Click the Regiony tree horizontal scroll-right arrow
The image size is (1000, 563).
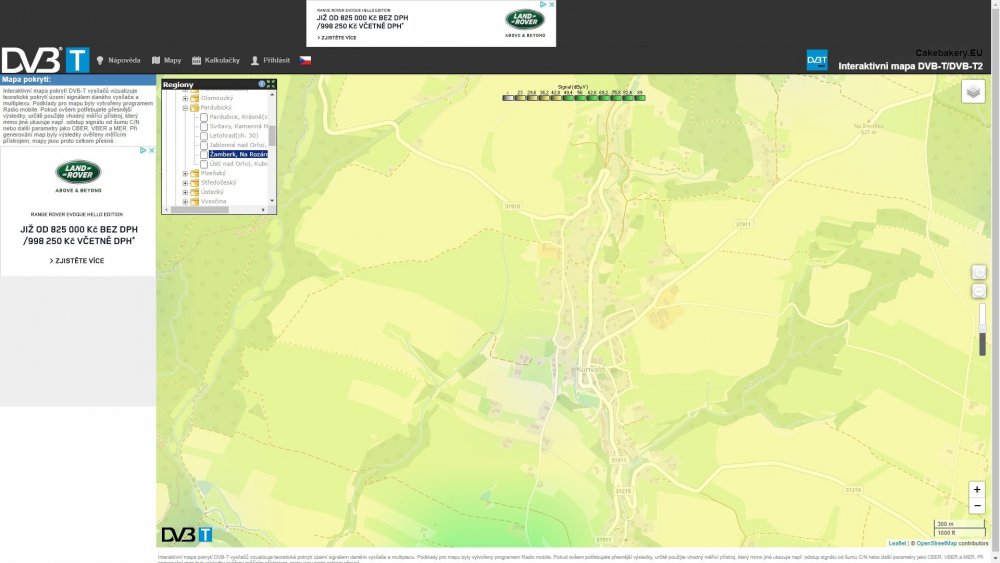pyautogui.click(x=263, y=209)
